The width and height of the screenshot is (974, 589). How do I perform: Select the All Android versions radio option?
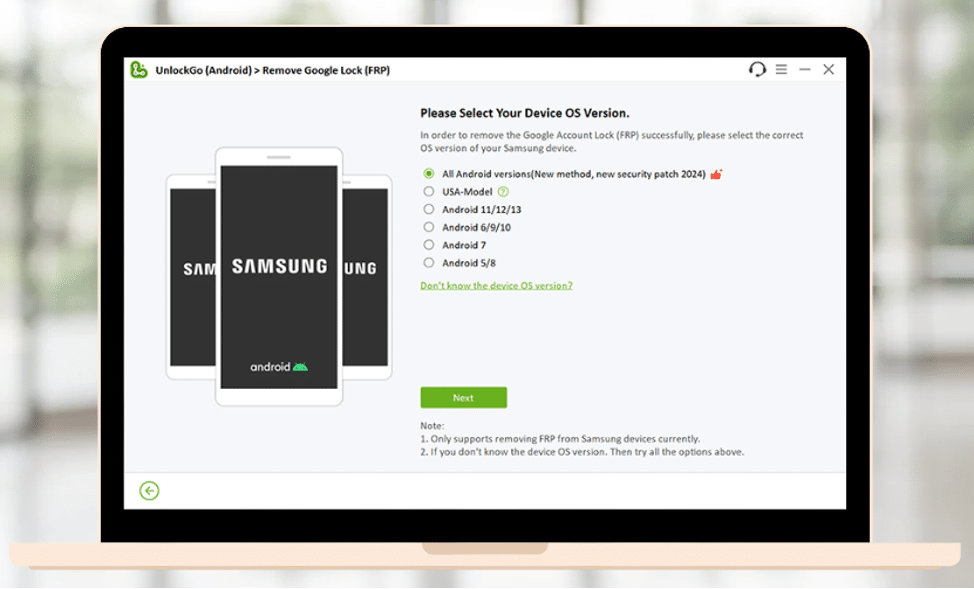[x=429, y=174]
